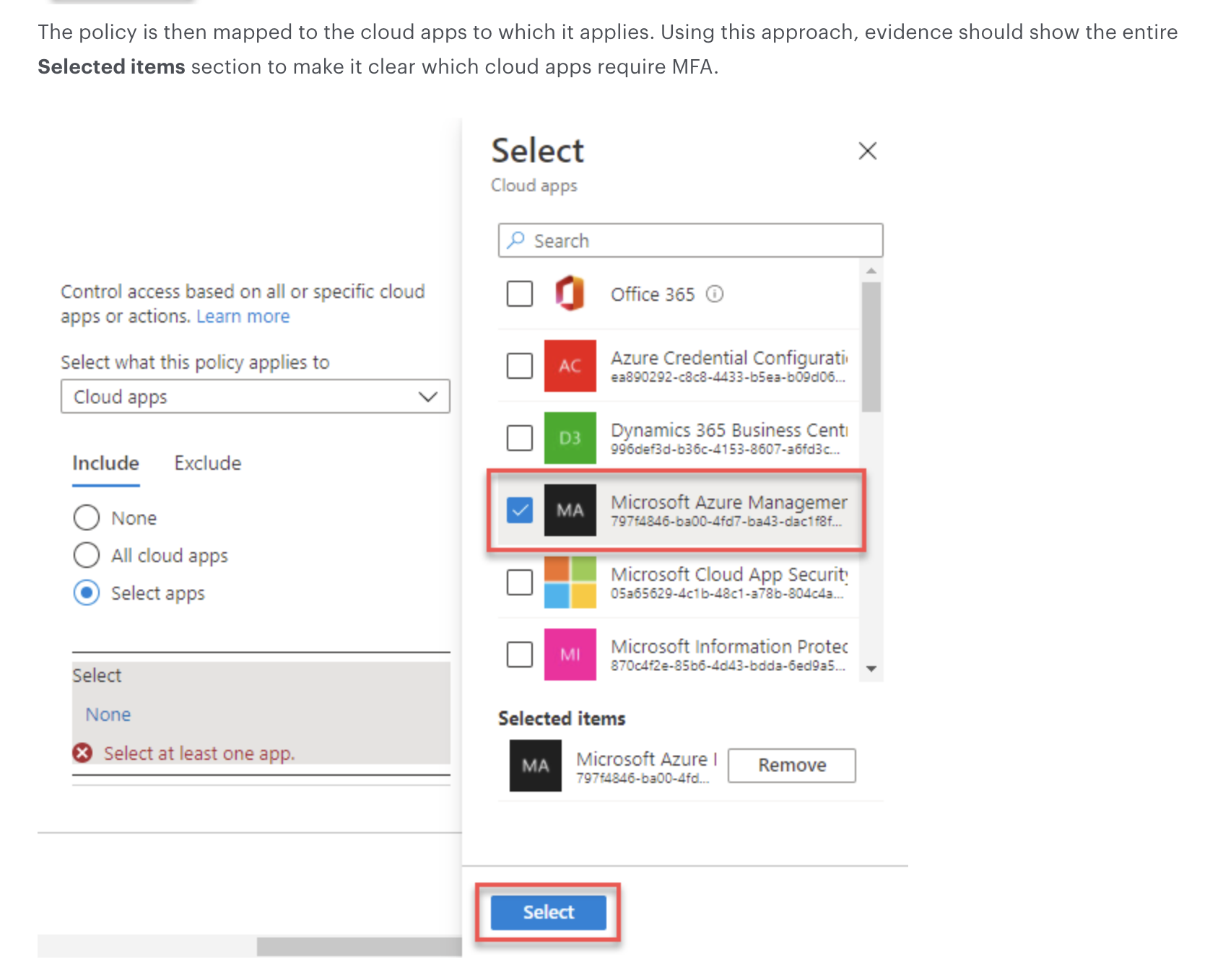This screenshot has height=980, width=1210.
Task: Click the Microsoft Cloud App Security app name
Action: 729,574
